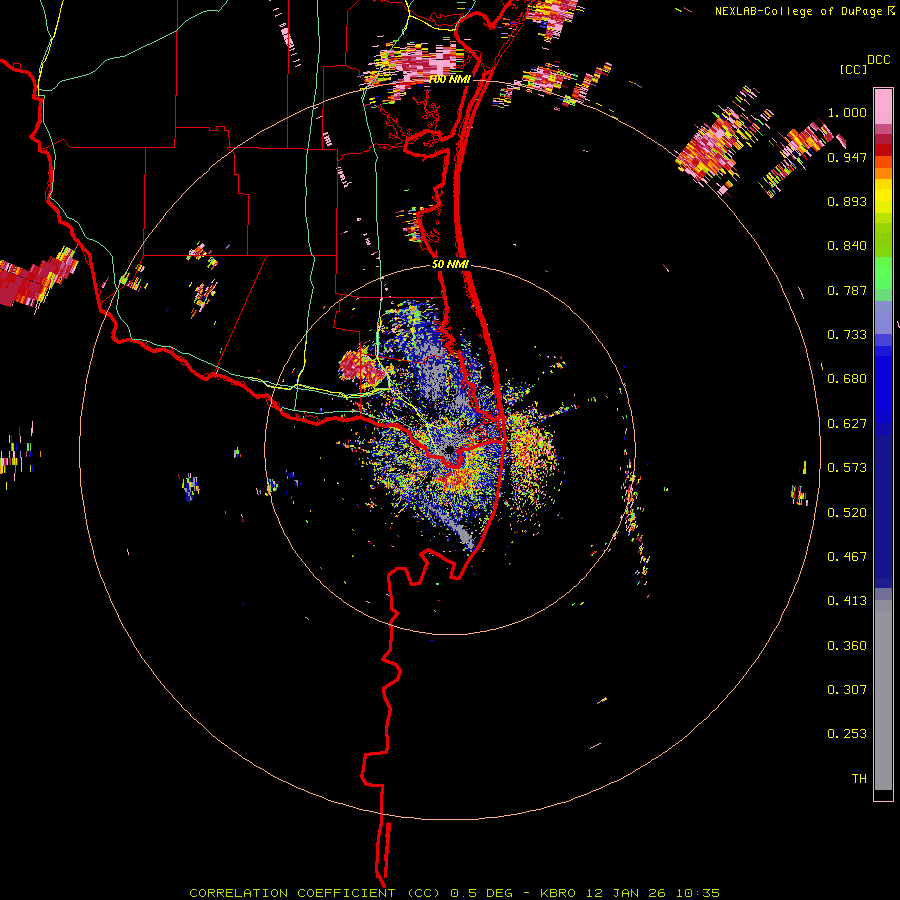Click the pink top segment of the color bar

click(883, 108)
